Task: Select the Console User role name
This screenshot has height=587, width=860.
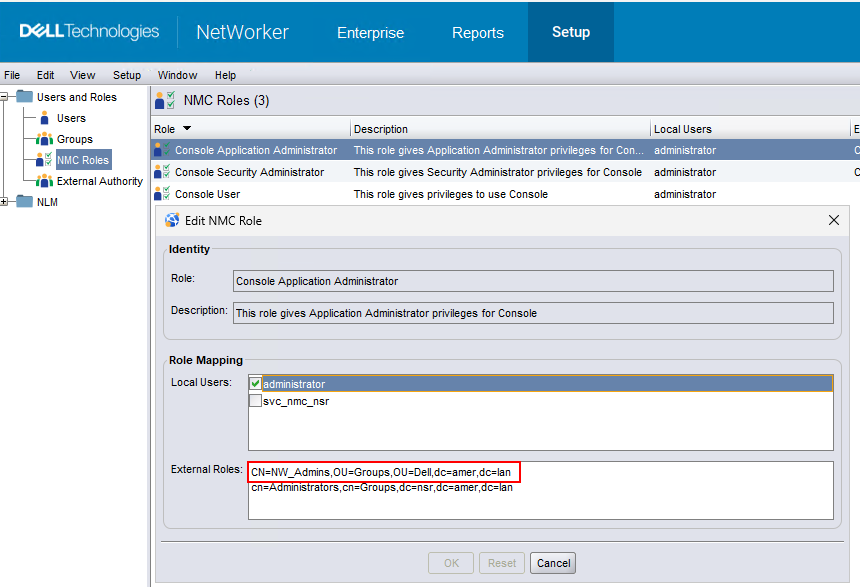Action: pyautogui.click(x=207, y=194)
